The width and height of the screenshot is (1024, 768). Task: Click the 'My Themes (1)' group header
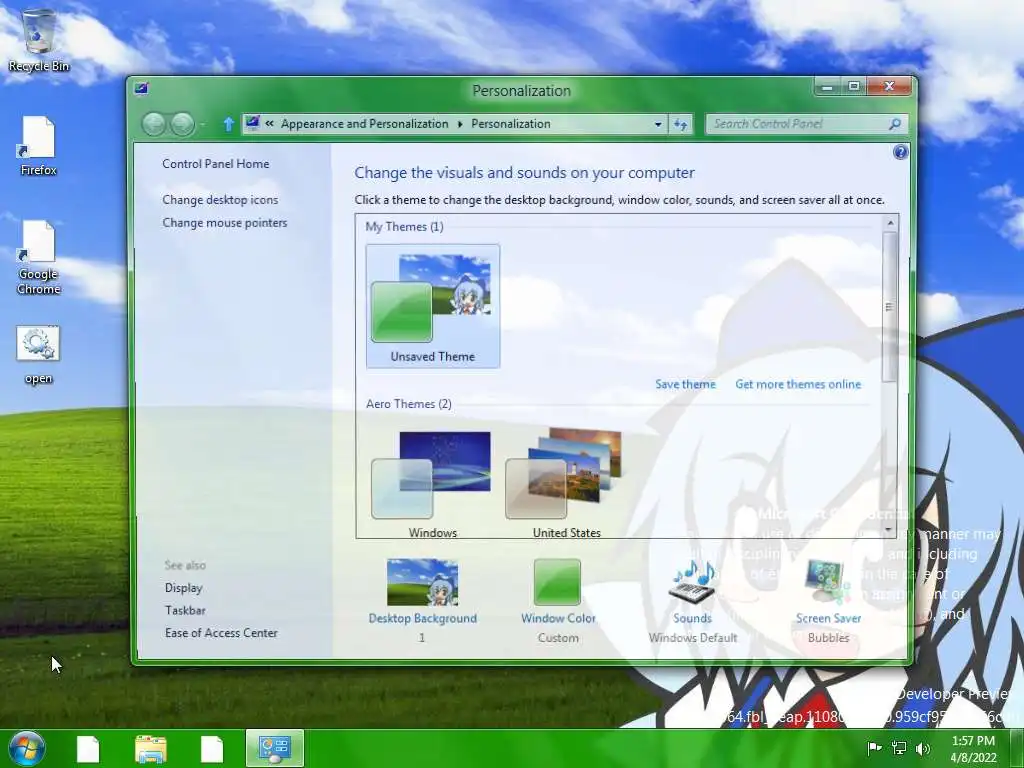point(404,227)
